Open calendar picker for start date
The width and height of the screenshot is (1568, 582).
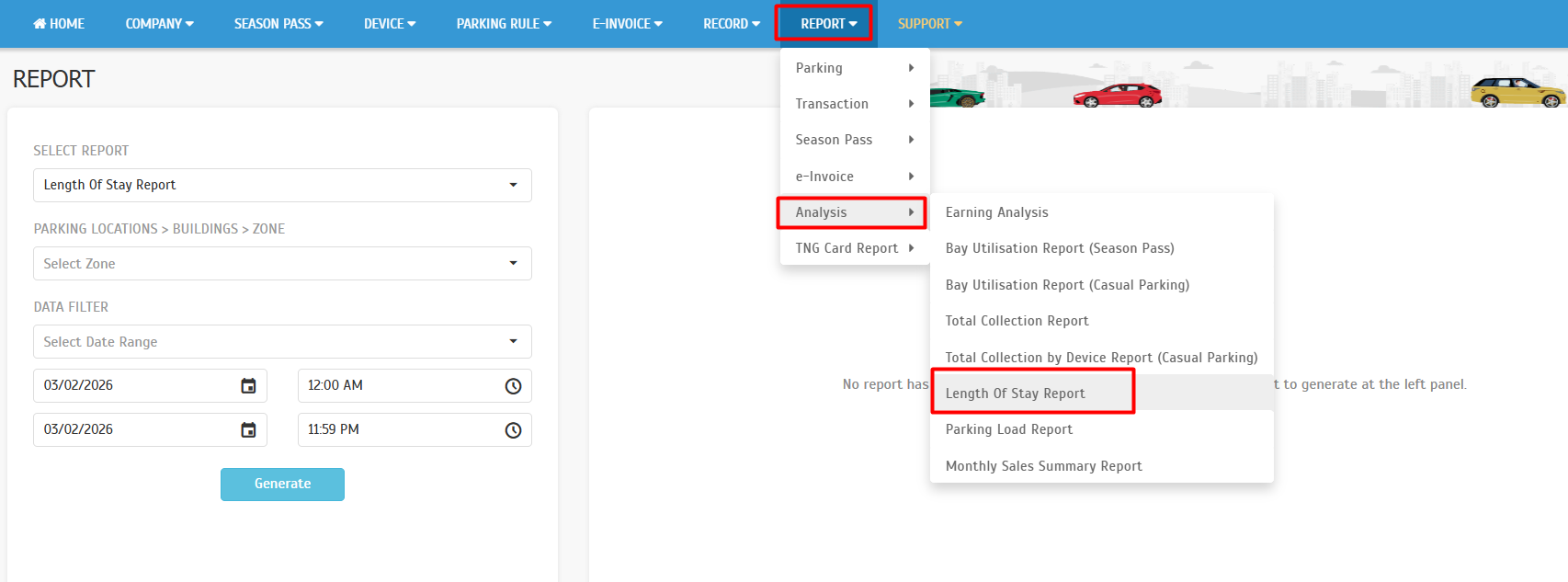(x=248, y=386)
